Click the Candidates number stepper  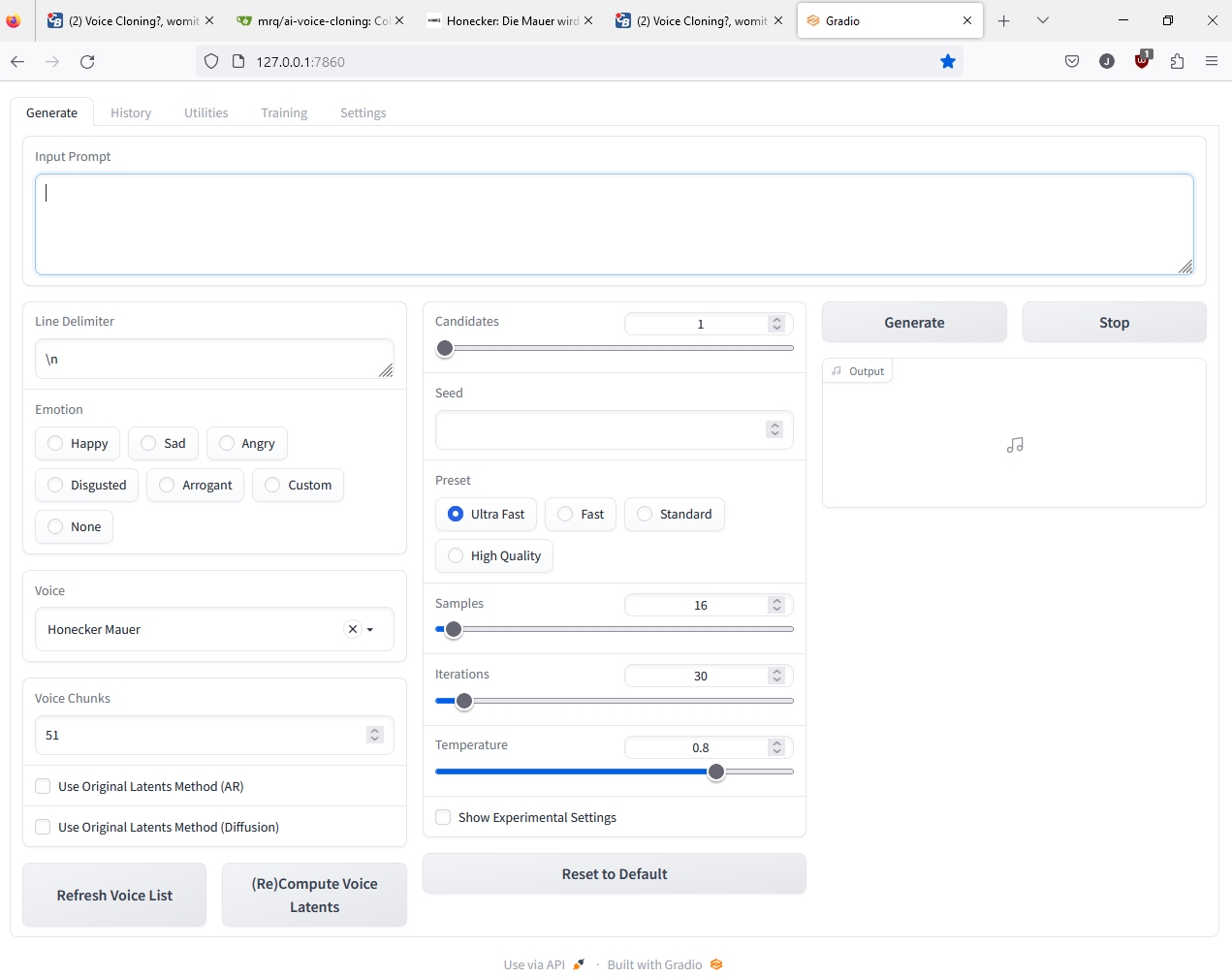click(776, 324)
